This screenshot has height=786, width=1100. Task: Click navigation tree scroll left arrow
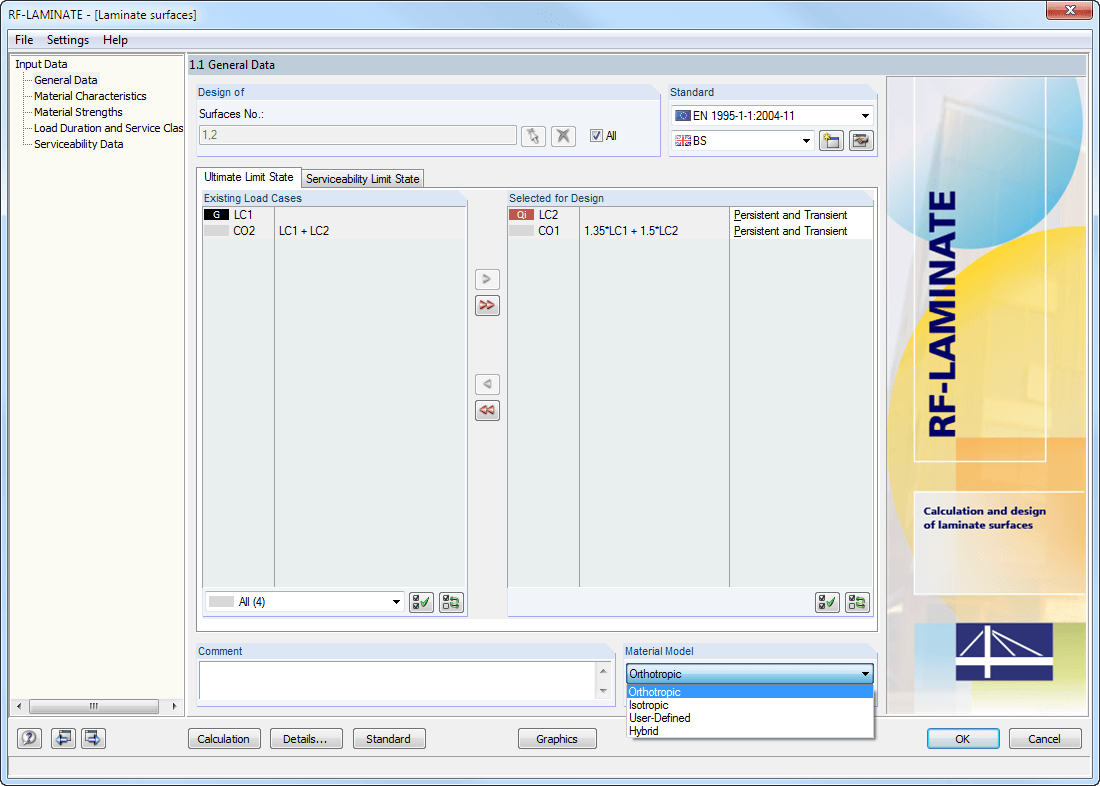point(19,707)
